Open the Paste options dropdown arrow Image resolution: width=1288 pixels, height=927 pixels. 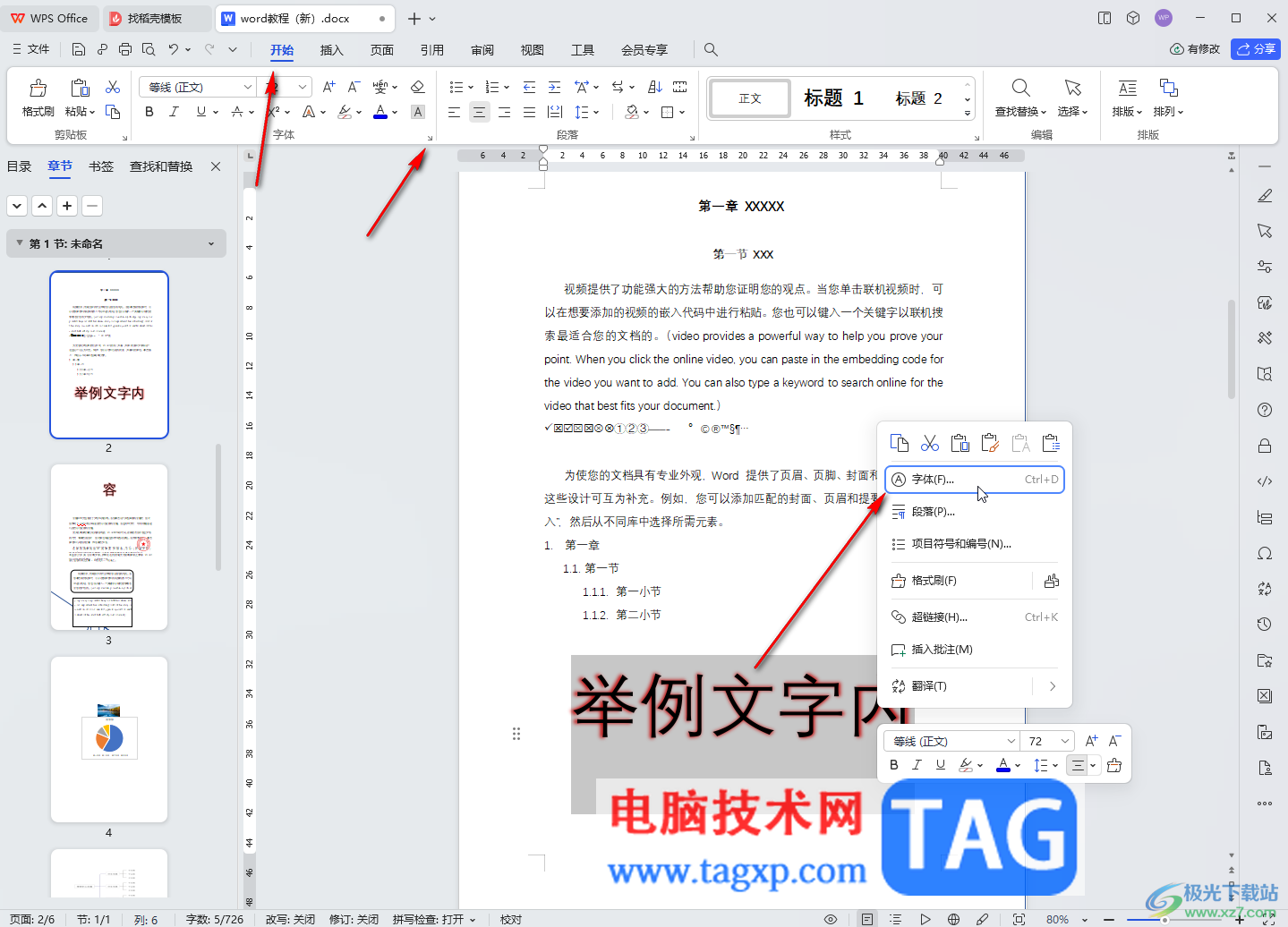(x=92, y=113)
